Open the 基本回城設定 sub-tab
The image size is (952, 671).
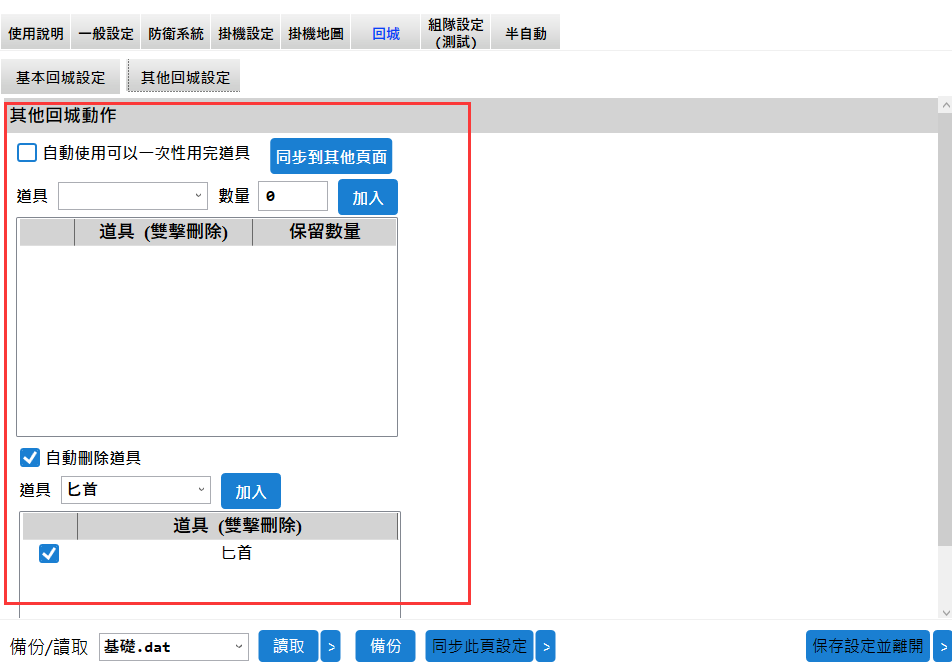click(x=61, y=75)
